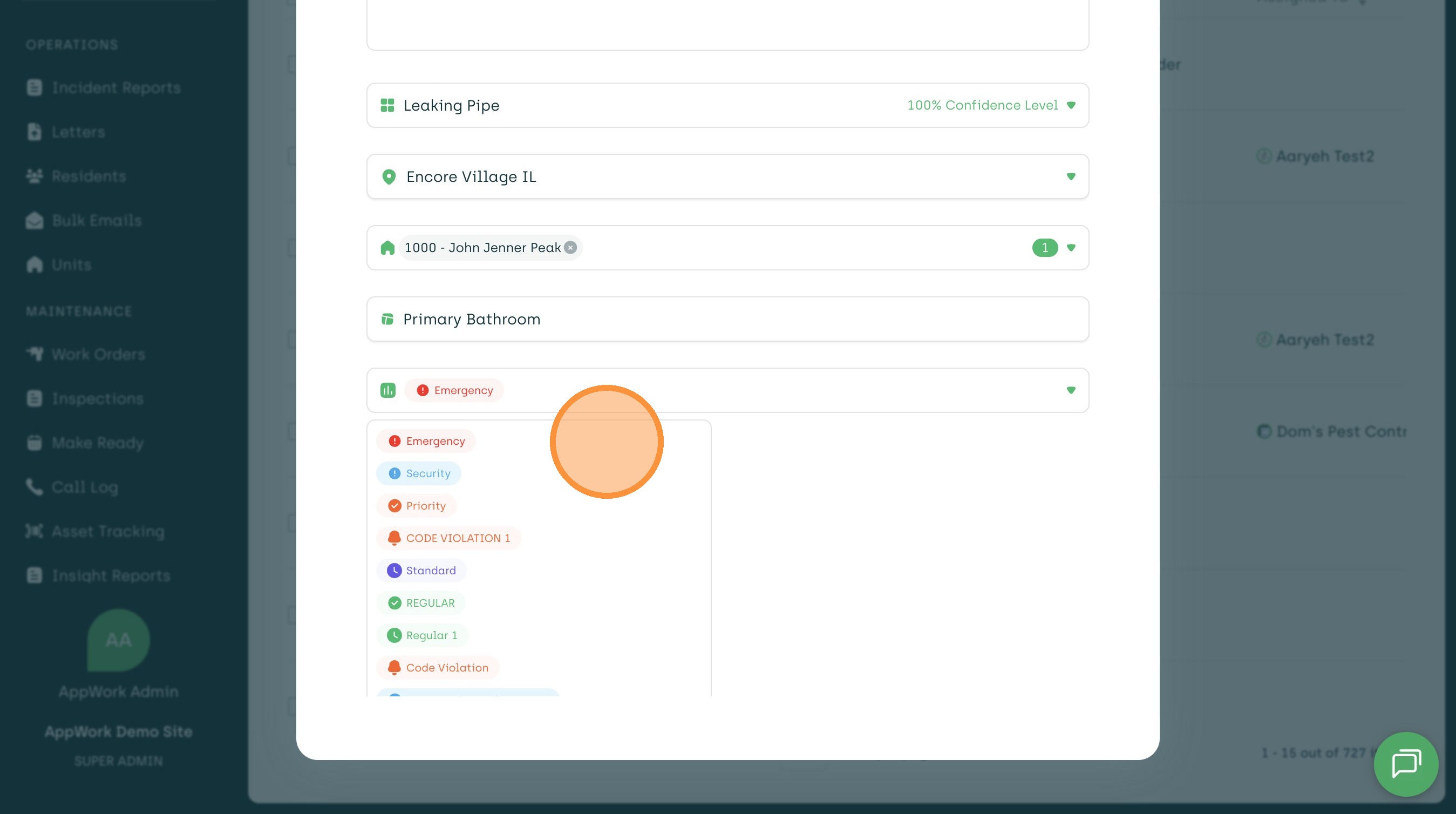
Task: Click the Leaking Pipe category grid icon
Action: (x=387, y=105)
